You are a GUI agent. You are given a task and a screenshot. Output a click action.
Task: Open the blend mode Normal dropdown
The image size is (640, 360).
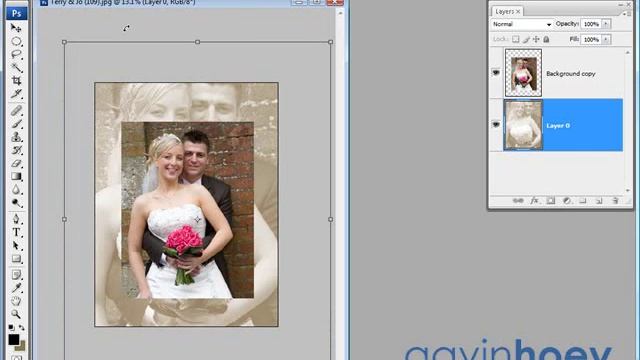(521, 24)
